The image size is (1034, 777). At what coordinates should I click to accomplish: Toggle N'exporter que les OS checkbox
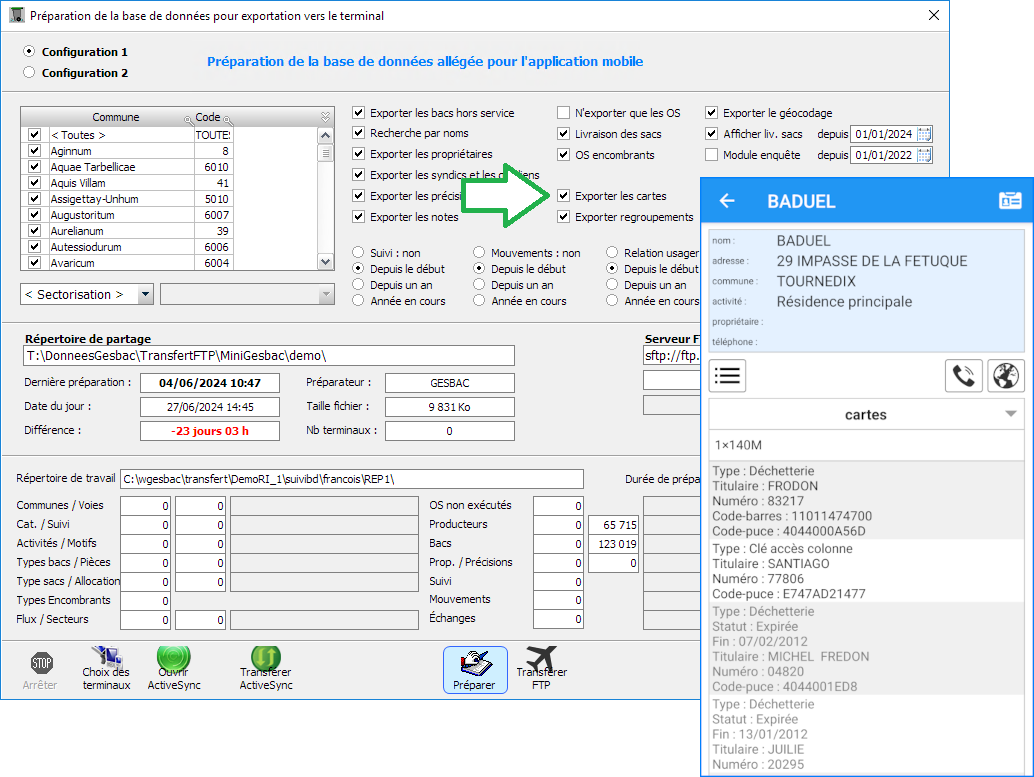(564, 113)
